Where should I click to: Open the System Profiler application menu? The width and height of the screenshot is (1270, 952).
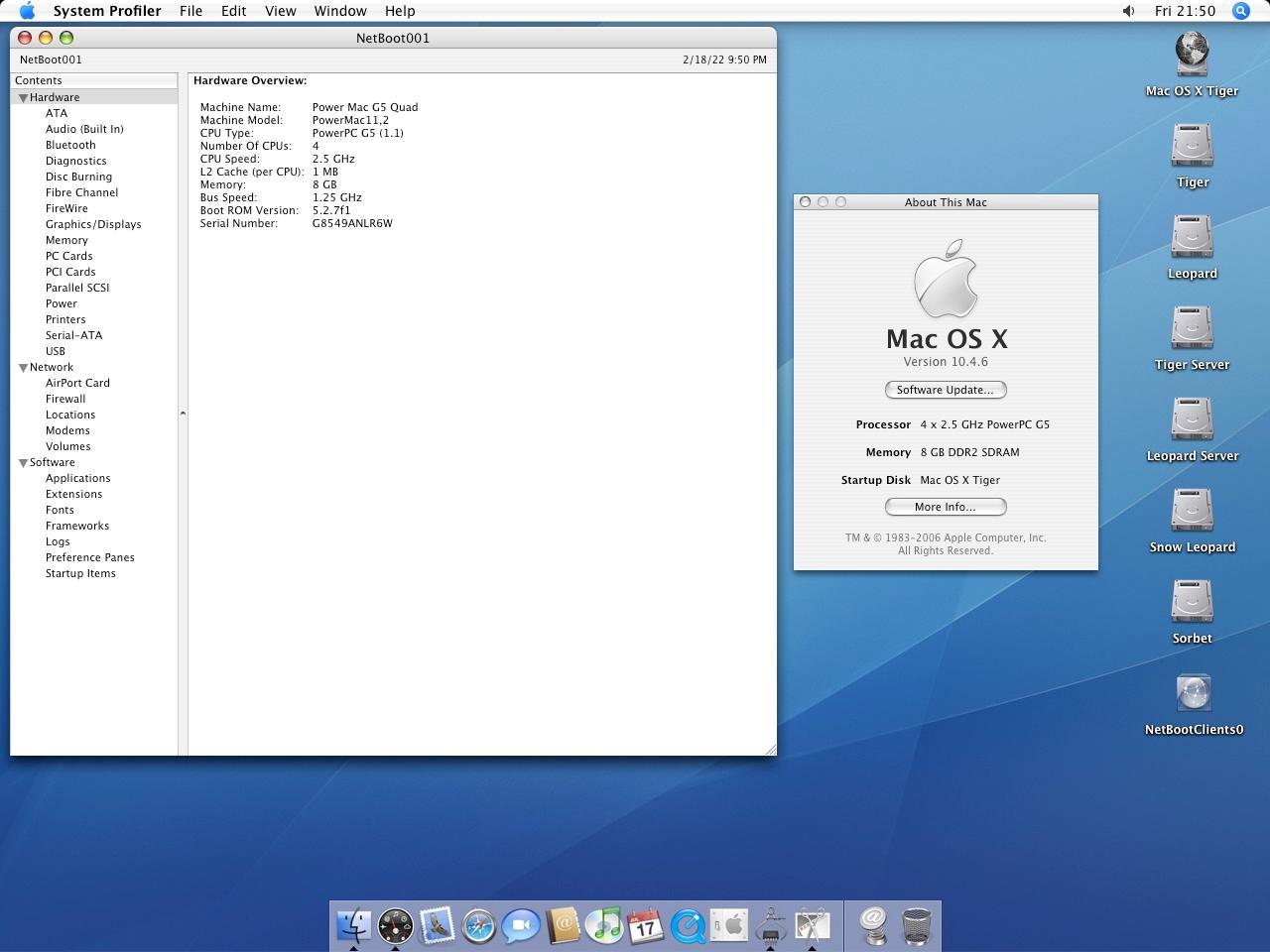click(107, 11)
